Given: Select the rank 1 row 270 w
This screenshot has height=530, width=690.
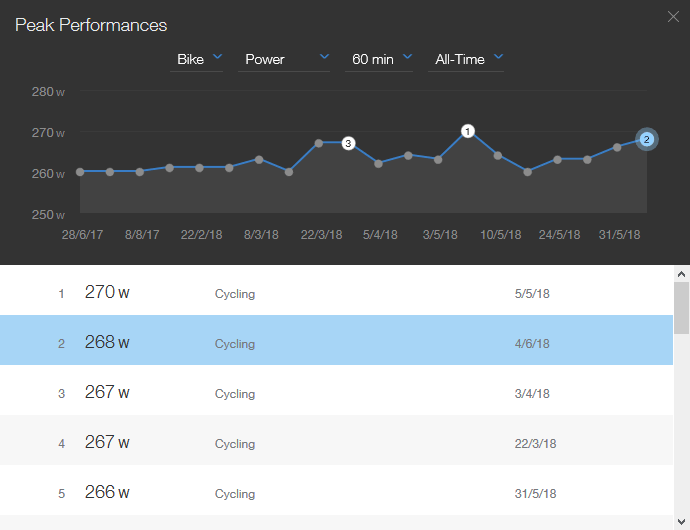Looking at the screenshot, I should tap(336, 290).
